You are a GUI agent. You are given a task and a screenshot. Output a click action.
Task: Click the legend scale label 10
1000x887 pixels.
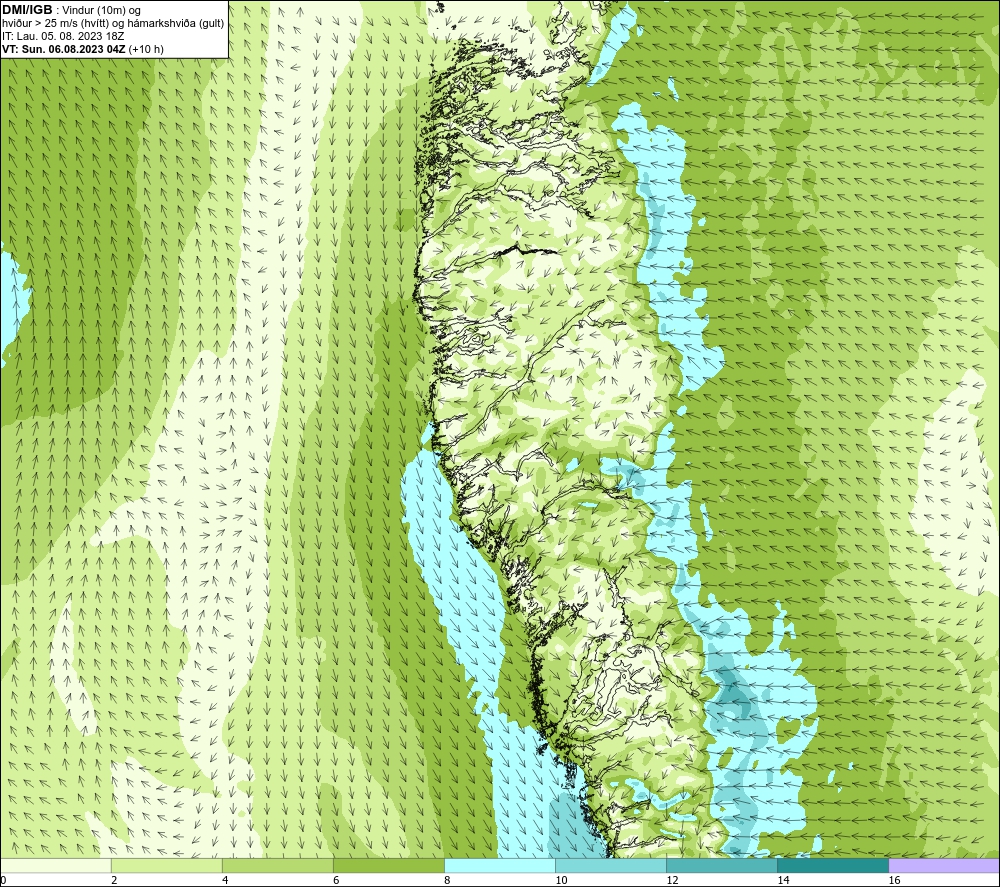tap(561, 881)
